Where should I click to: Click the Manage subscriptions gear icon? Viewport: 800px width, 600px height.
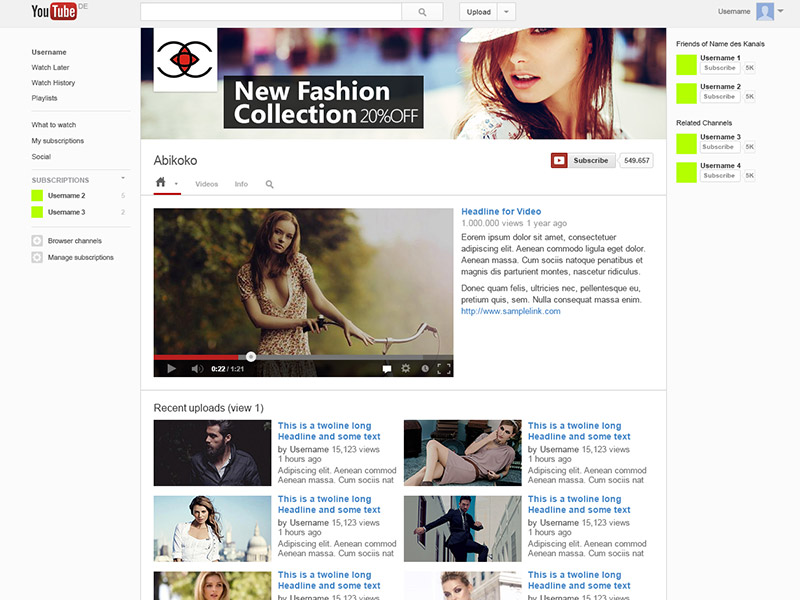coord(37,257)
